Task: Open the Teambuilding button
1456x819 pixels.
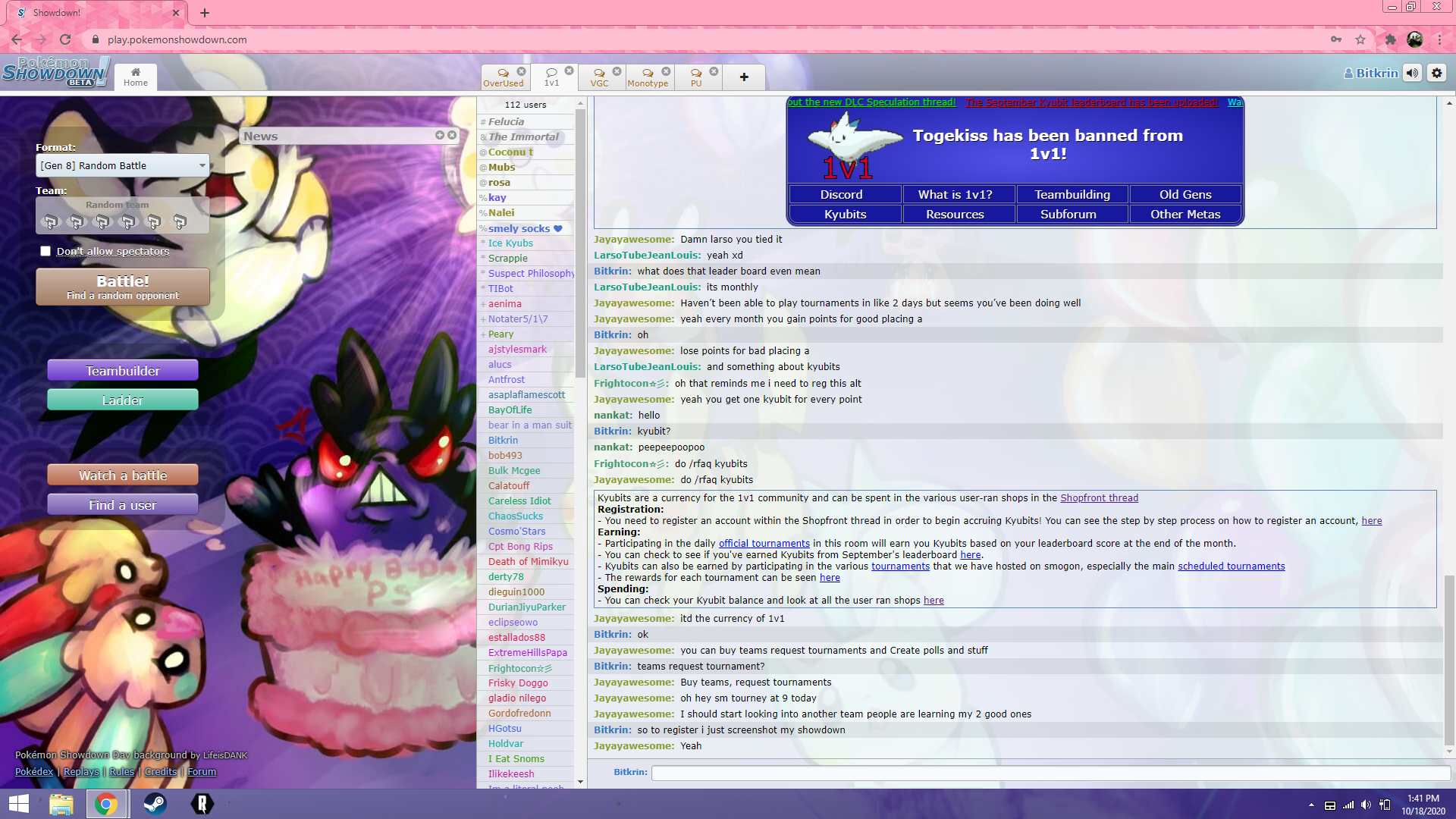Action: pyautogui.click(x=1072, y=194)
